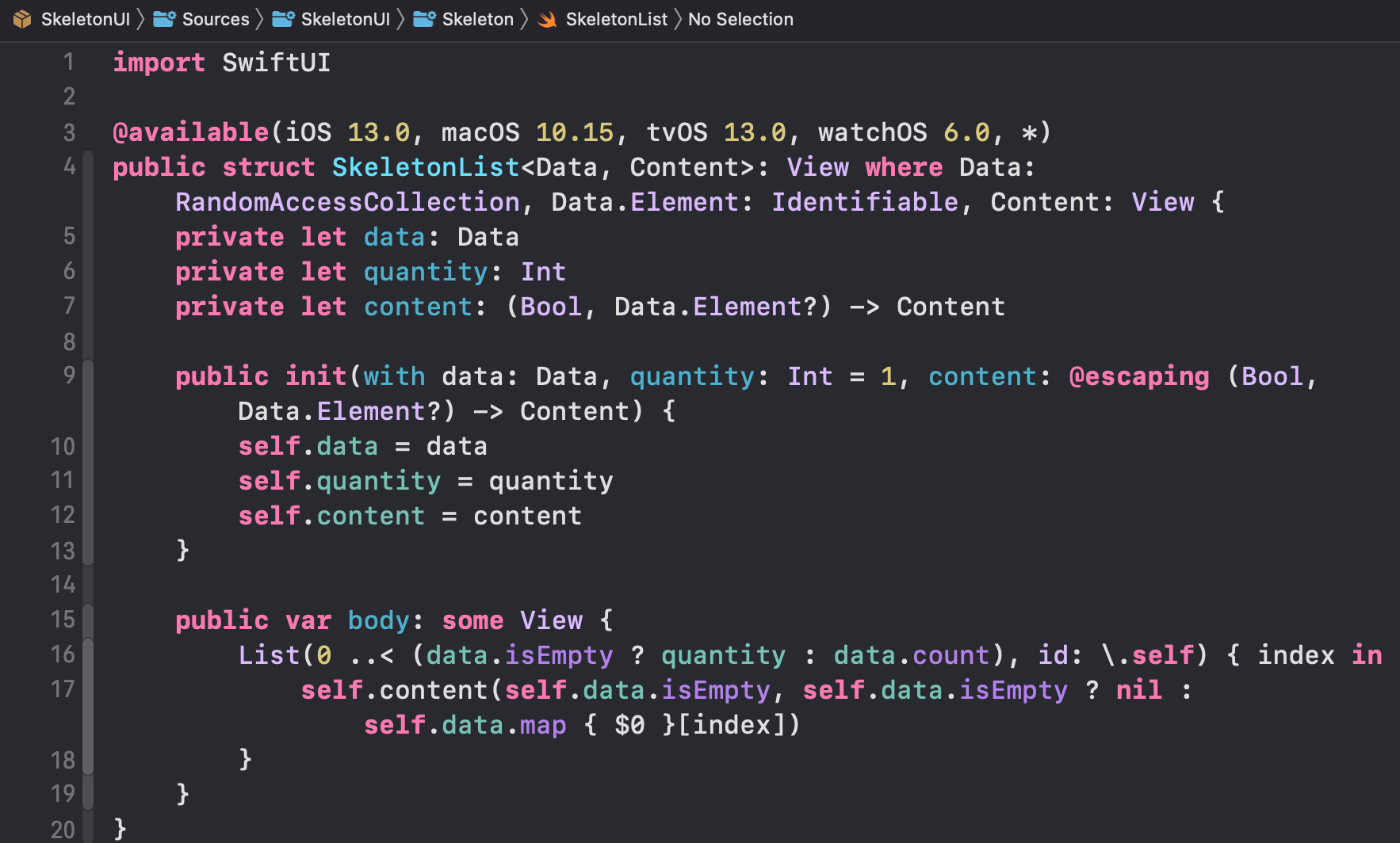1400x843 pixels.
Task: Click the 'import' keyword on line 1
Action: point(159,63)
